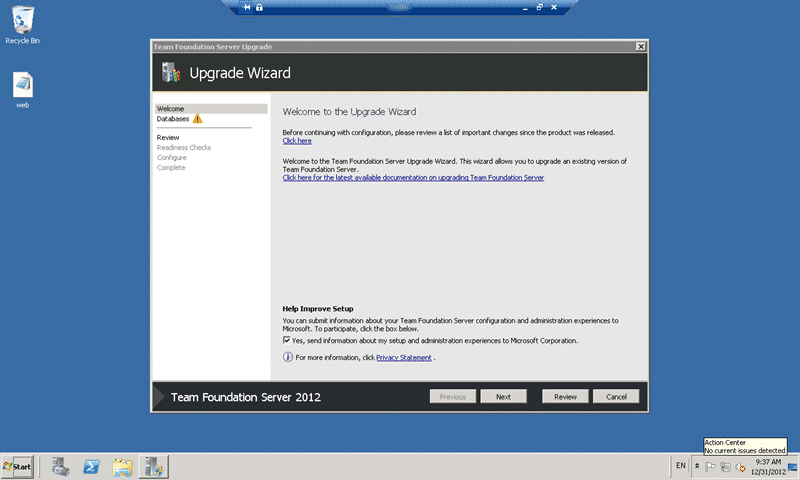This screenshot has height=480, width=800.
Task: Click the Review button
Action: pyautogui.click(x=565, y=396)
